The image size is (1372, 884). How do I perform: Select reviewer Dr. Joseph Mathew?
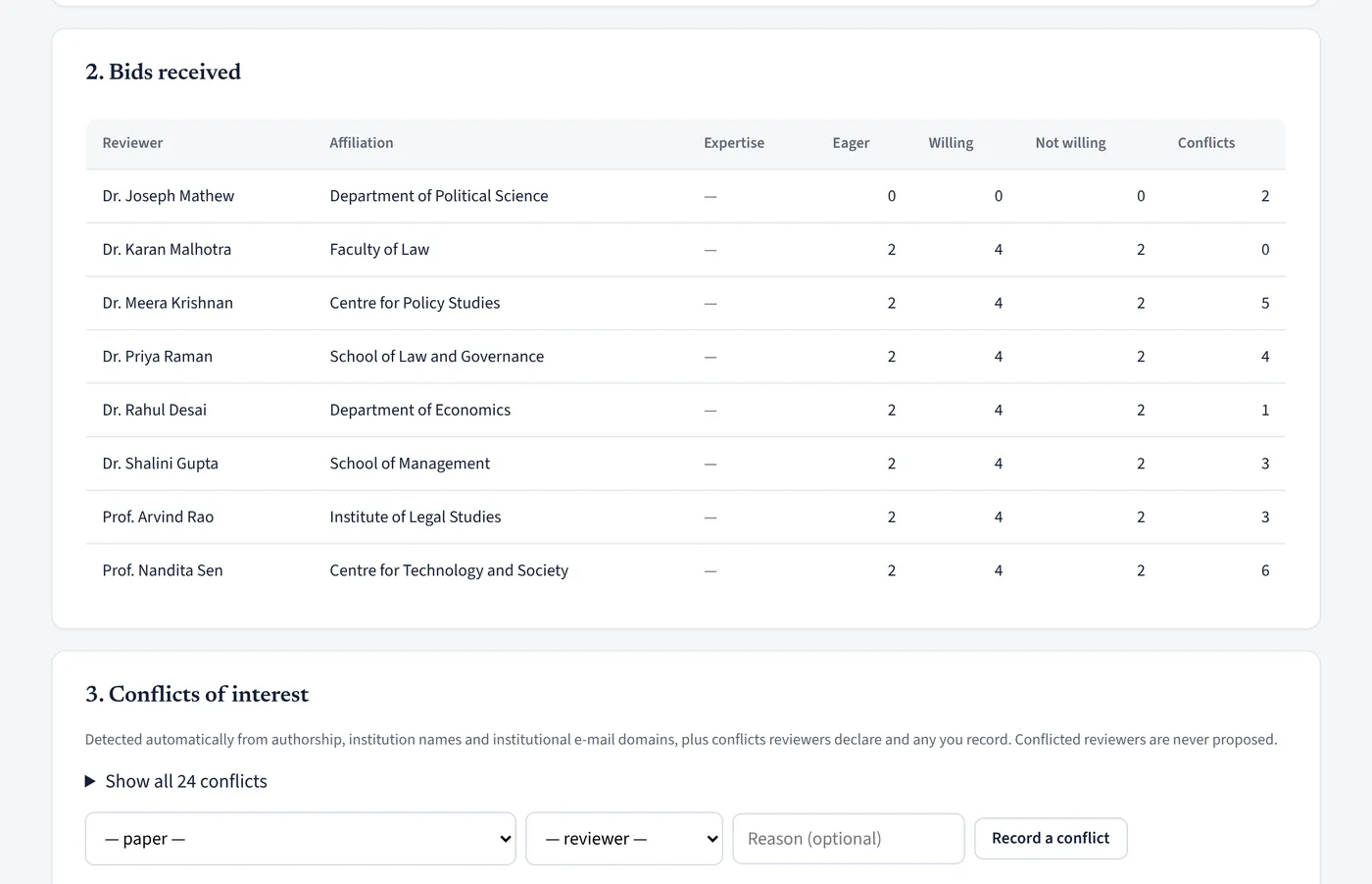[169, 196]
